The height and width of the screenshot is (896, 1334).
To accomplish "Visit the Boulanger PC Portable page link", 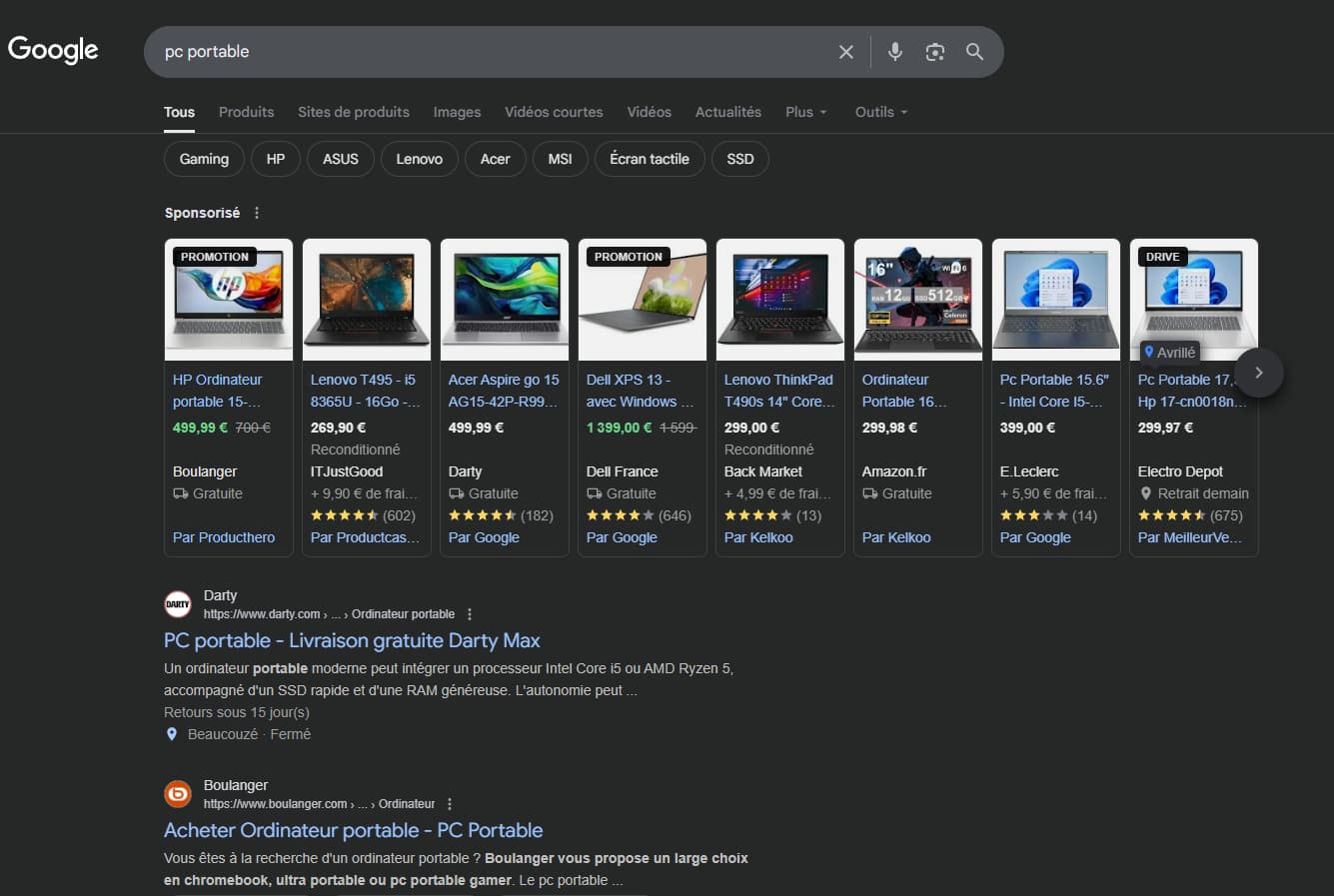I will 353,830.
